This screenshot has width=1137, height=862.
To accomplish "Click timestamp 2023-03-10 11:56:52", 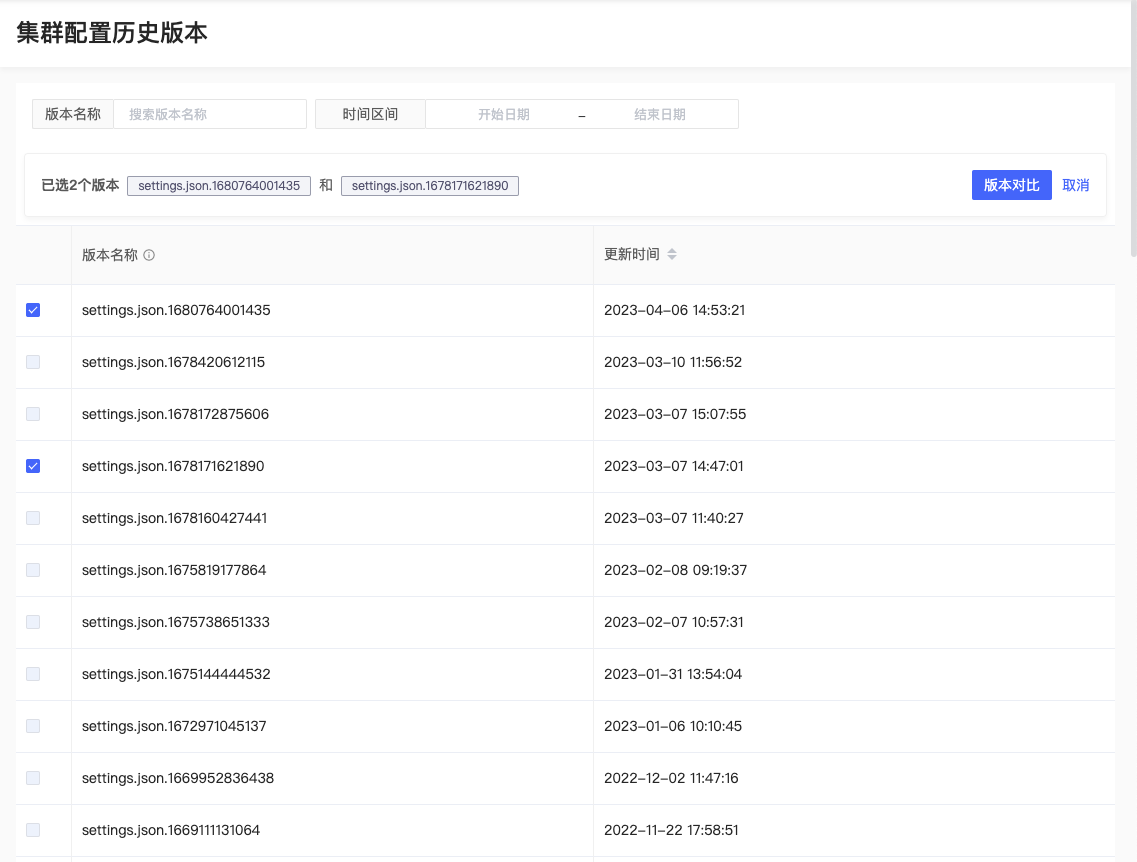I will click(673, 362).
